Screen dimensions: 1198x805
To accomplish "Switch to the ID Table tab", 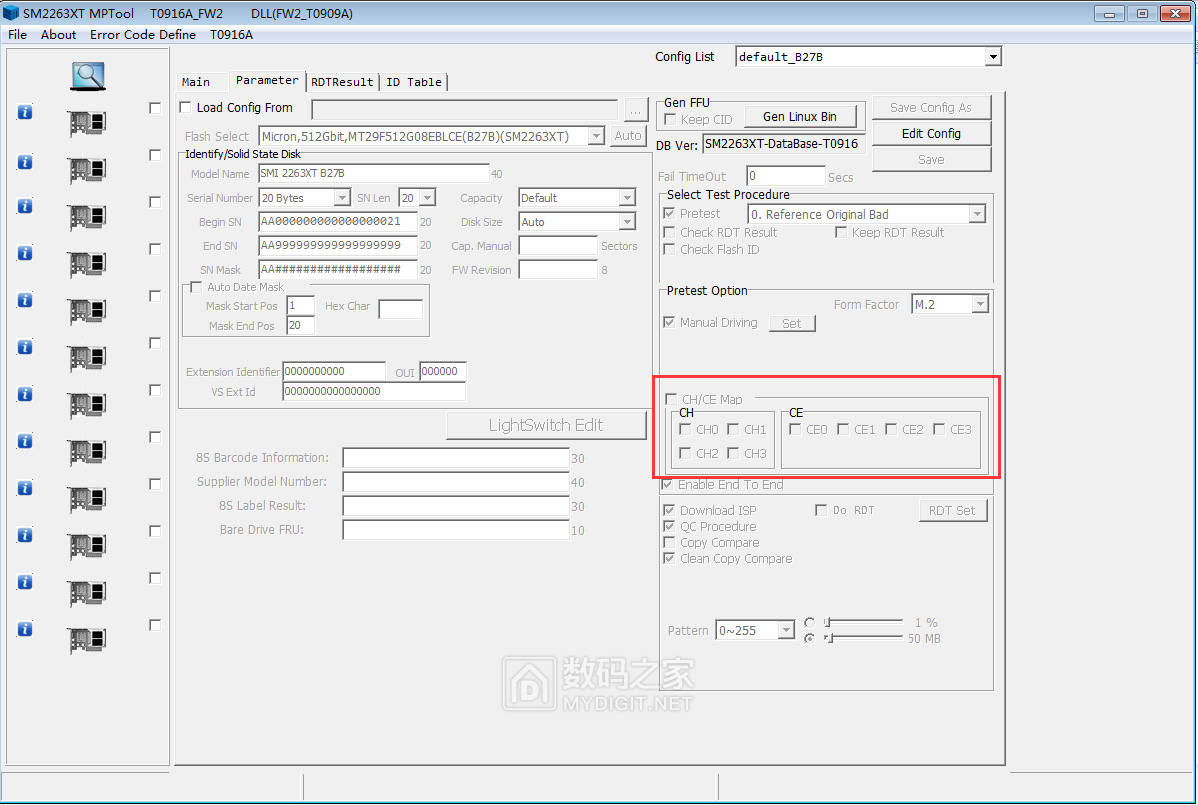I will pyautogui.click(x=413, y=82).
